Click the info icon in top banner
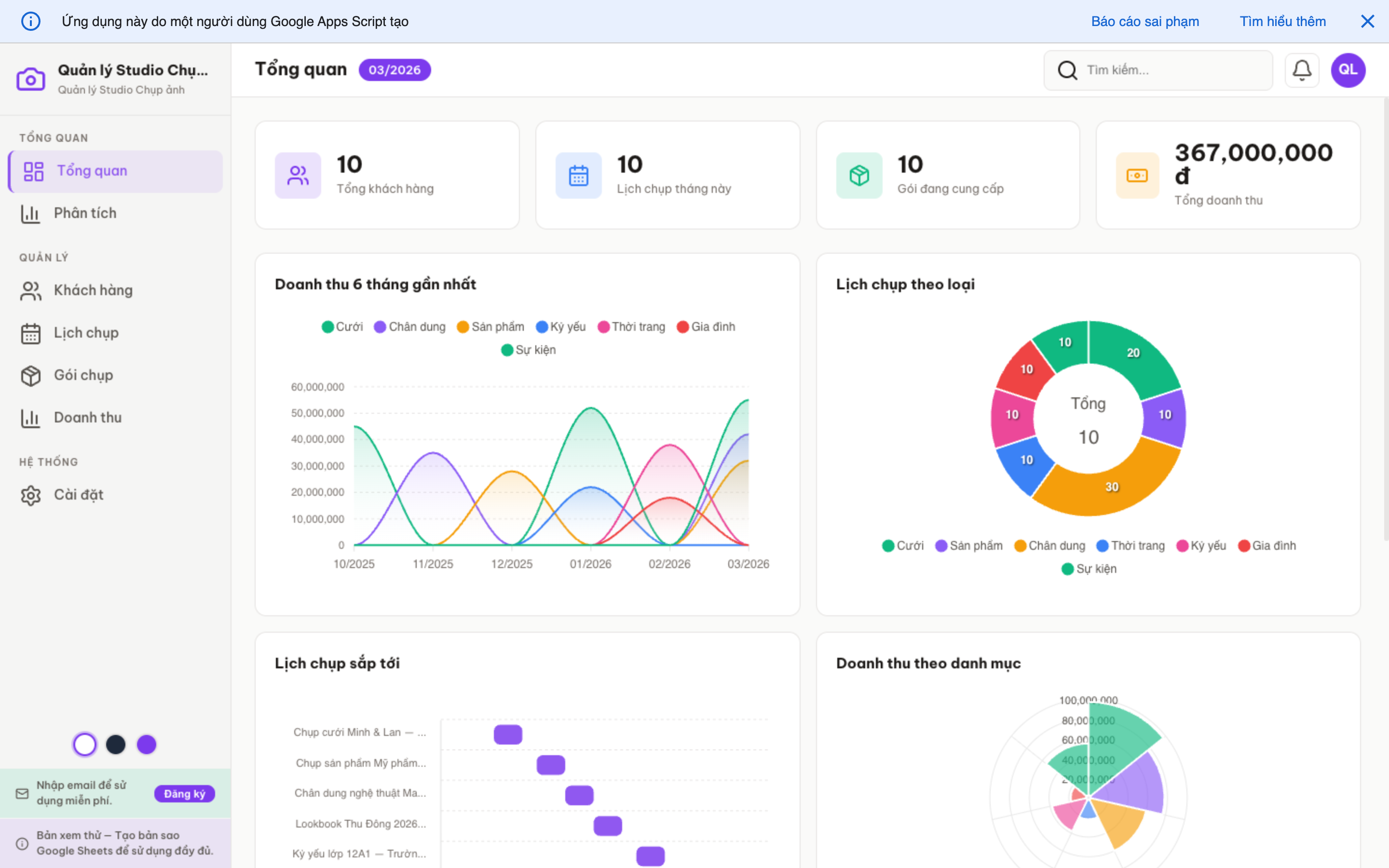The height and width of the screenshot is (868, 1389). [x=30, y=21]
